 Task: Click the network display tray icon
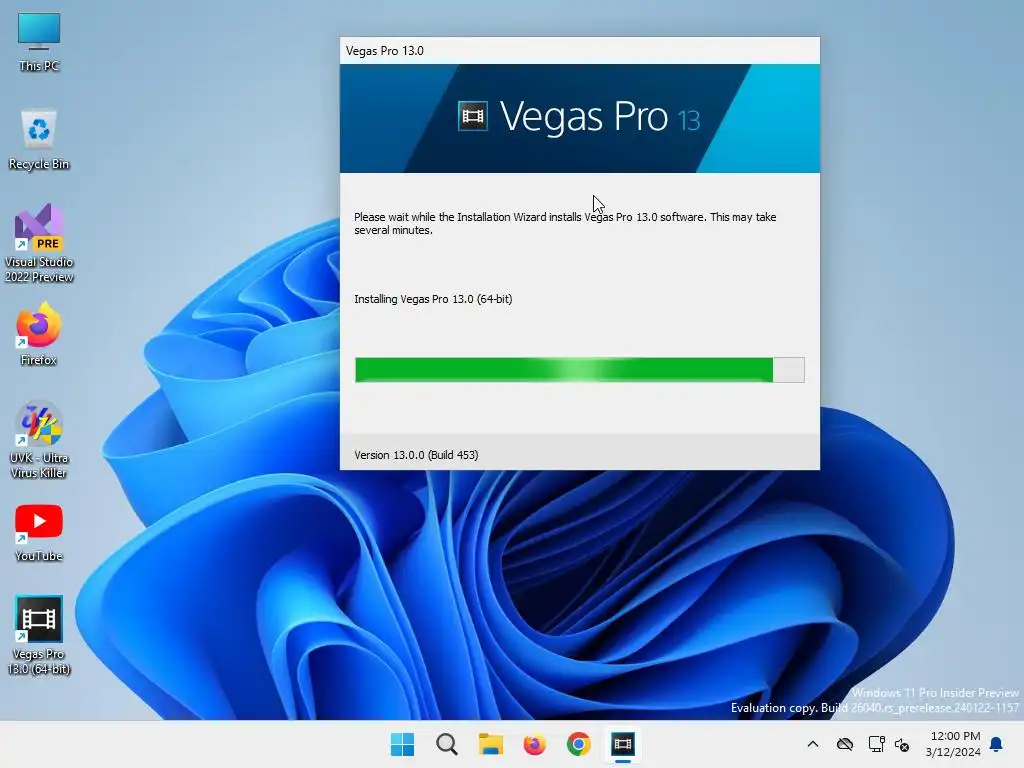(x=876, y=744)
